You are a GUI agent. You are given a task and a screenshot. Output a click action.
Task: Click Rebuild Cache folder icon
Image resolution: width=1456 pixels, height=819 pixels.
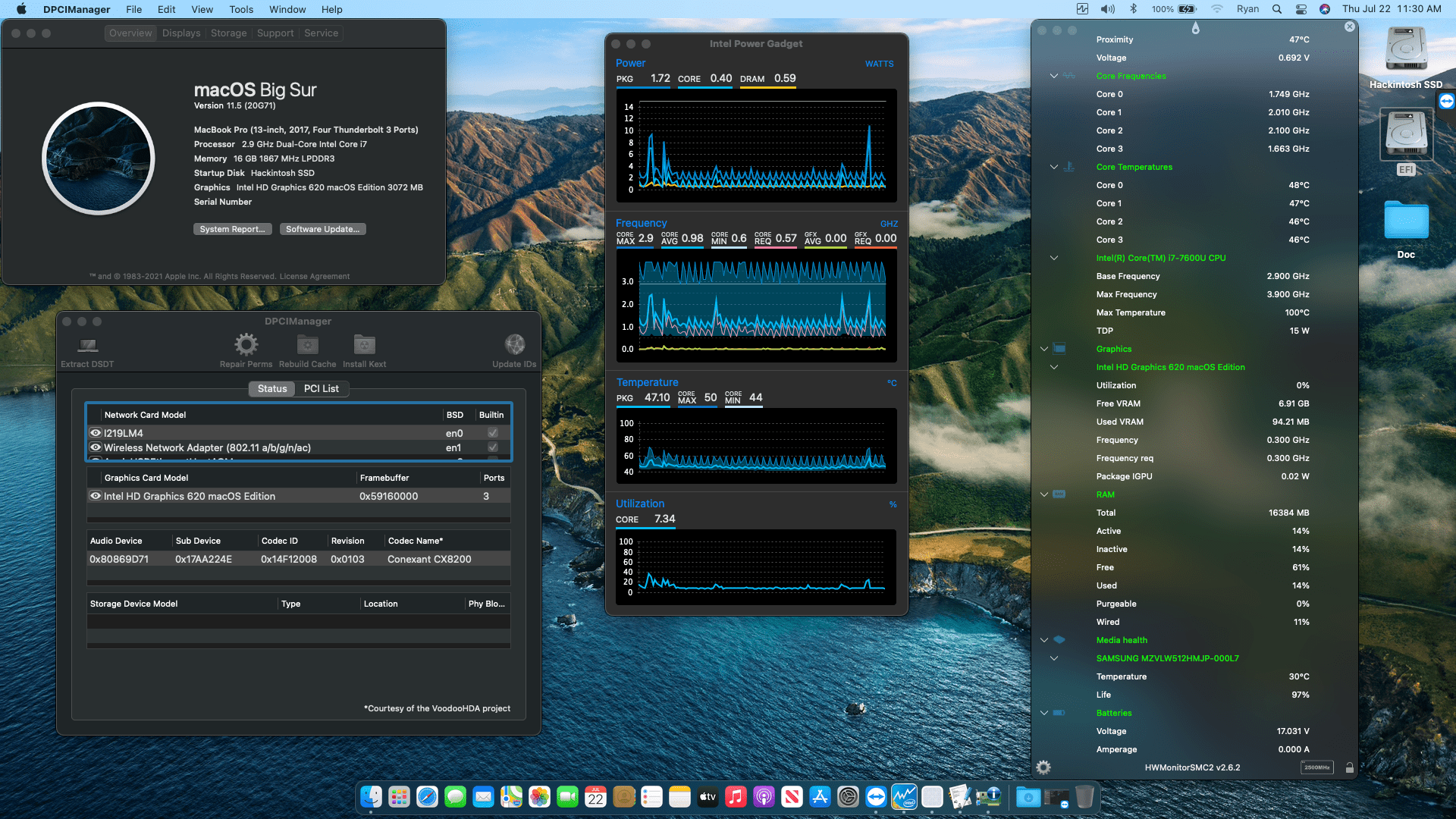(307, 345)
